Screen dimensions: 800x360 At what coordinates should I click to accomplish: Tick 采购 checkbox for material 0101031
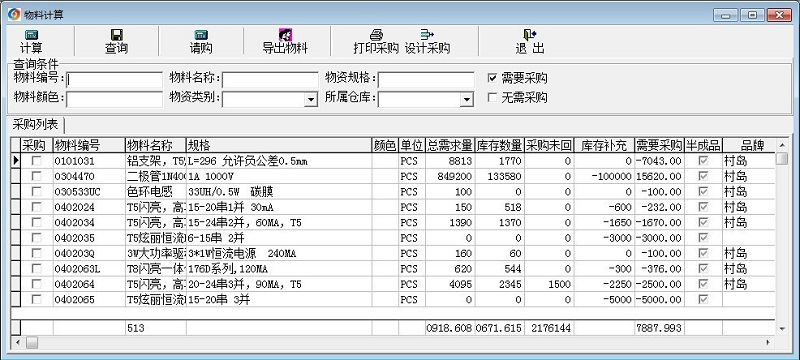36,161
